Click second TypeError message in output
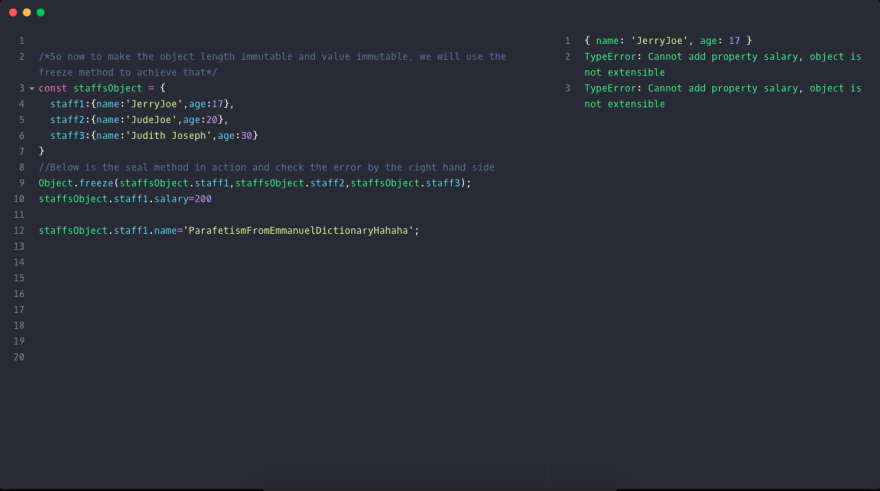This screenshot has width=880, height=491. point(723,96)
